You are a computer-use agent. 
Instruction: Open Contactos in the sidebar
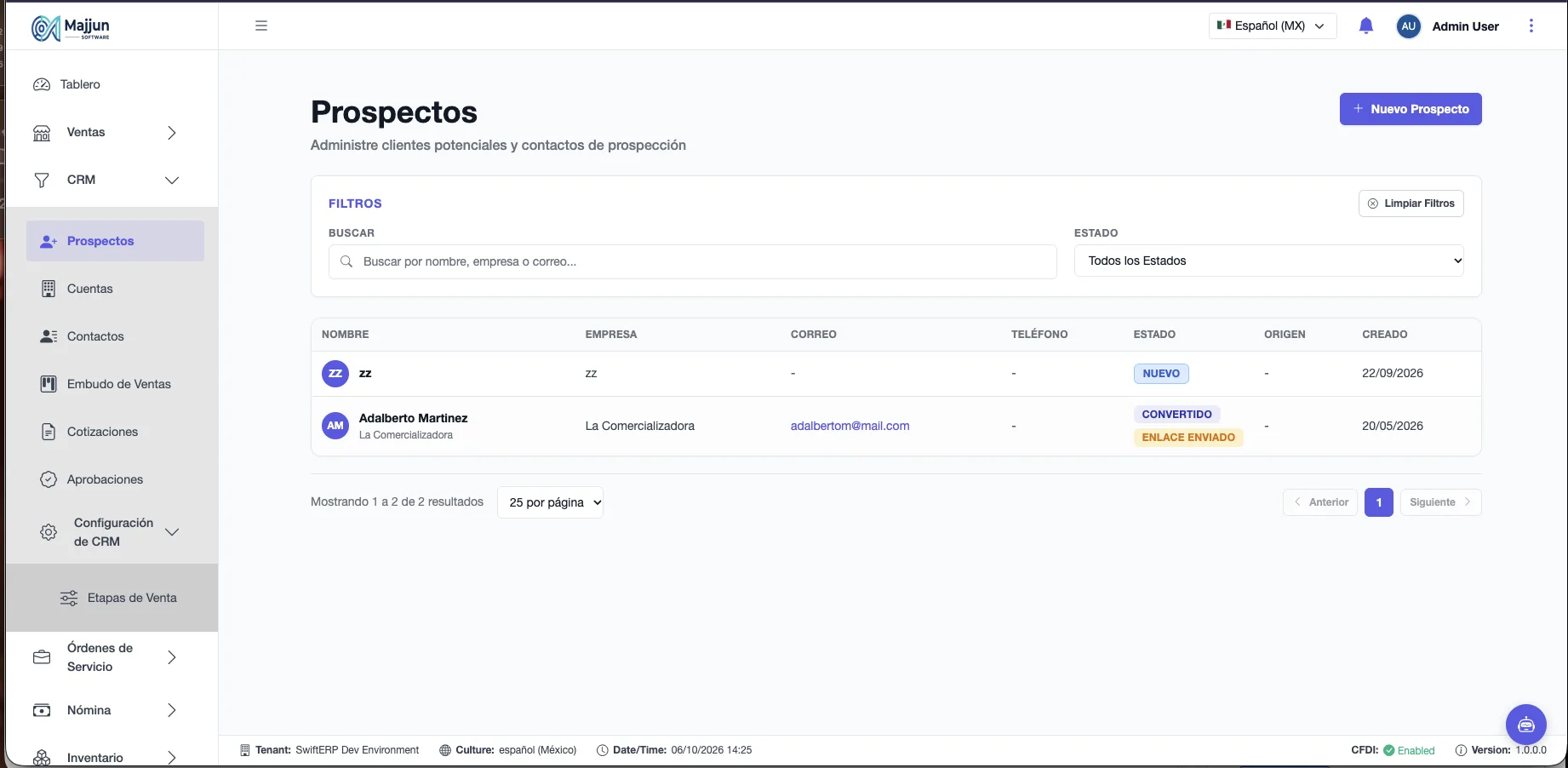115,336
